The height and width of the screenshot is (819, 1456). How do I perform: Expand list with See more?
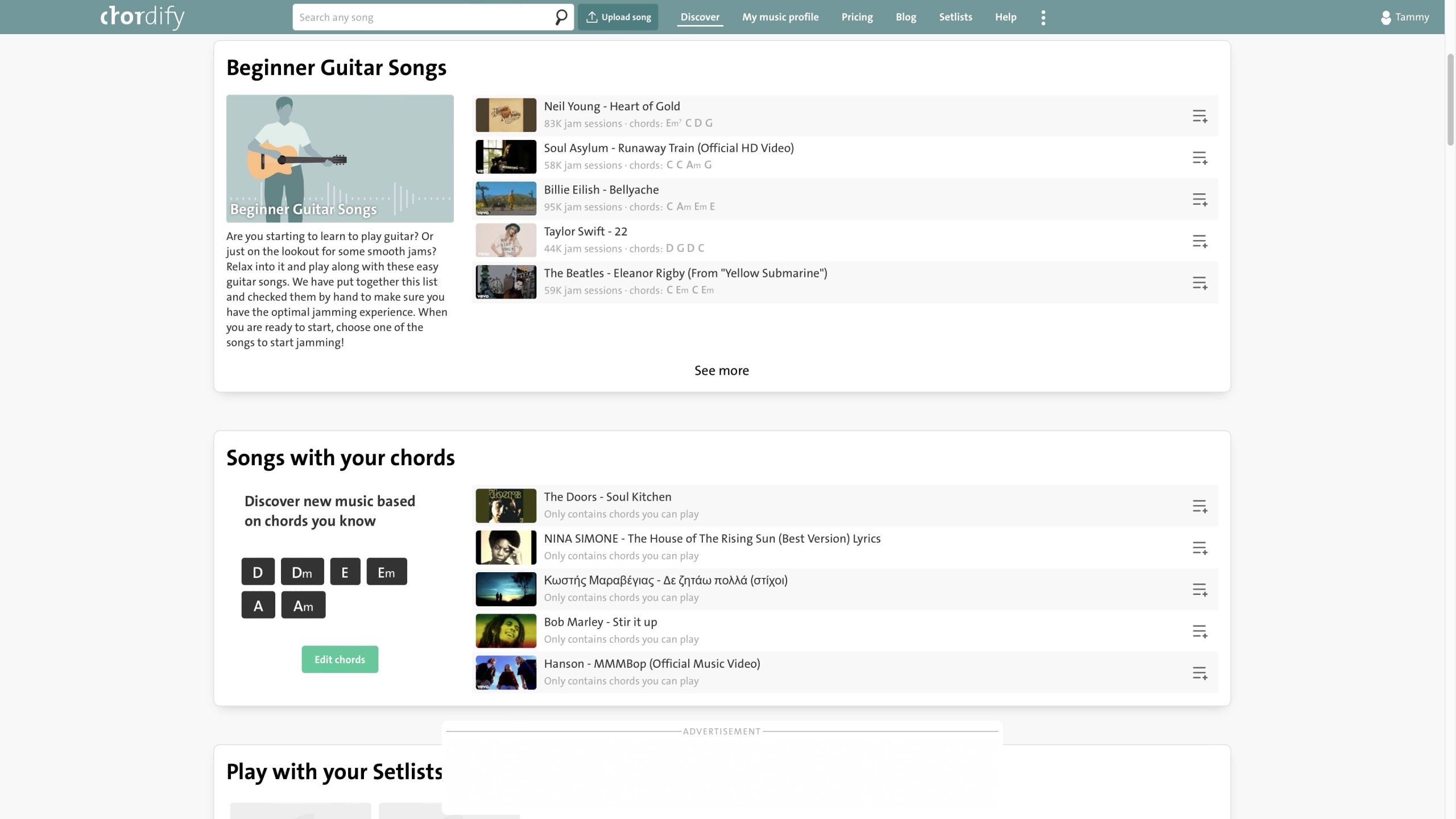point(721,370)
